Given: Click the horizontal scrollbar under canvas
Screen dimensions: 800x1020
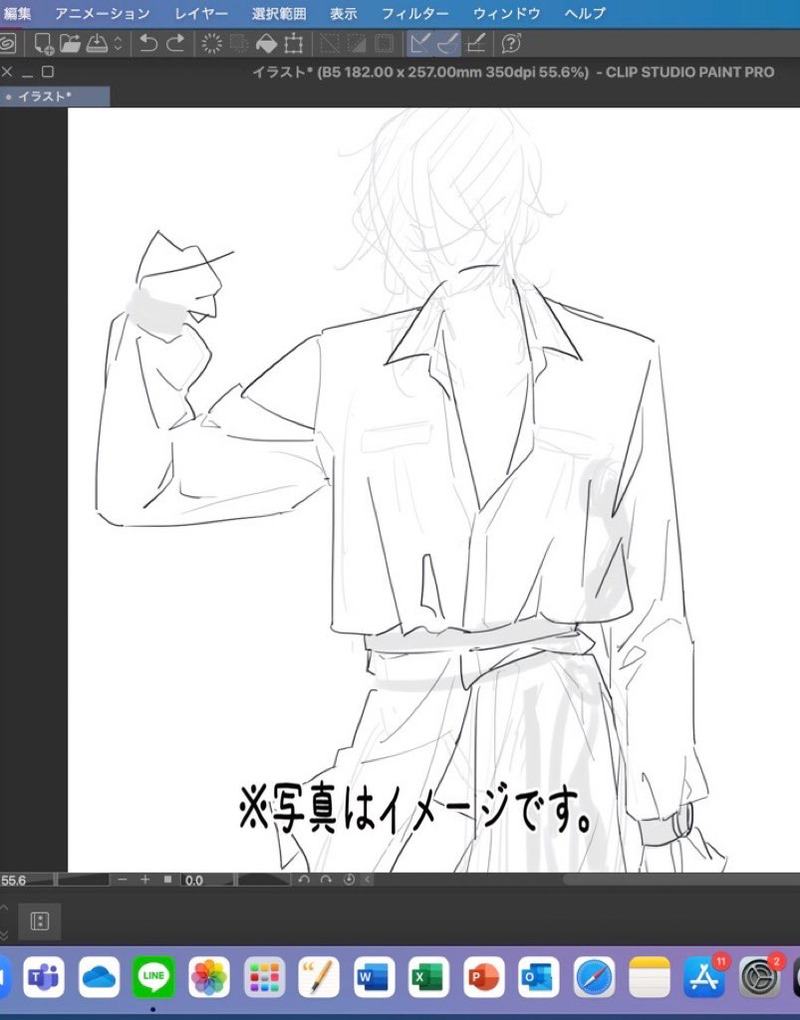Looking at the screenshot, I should (682, 879).
